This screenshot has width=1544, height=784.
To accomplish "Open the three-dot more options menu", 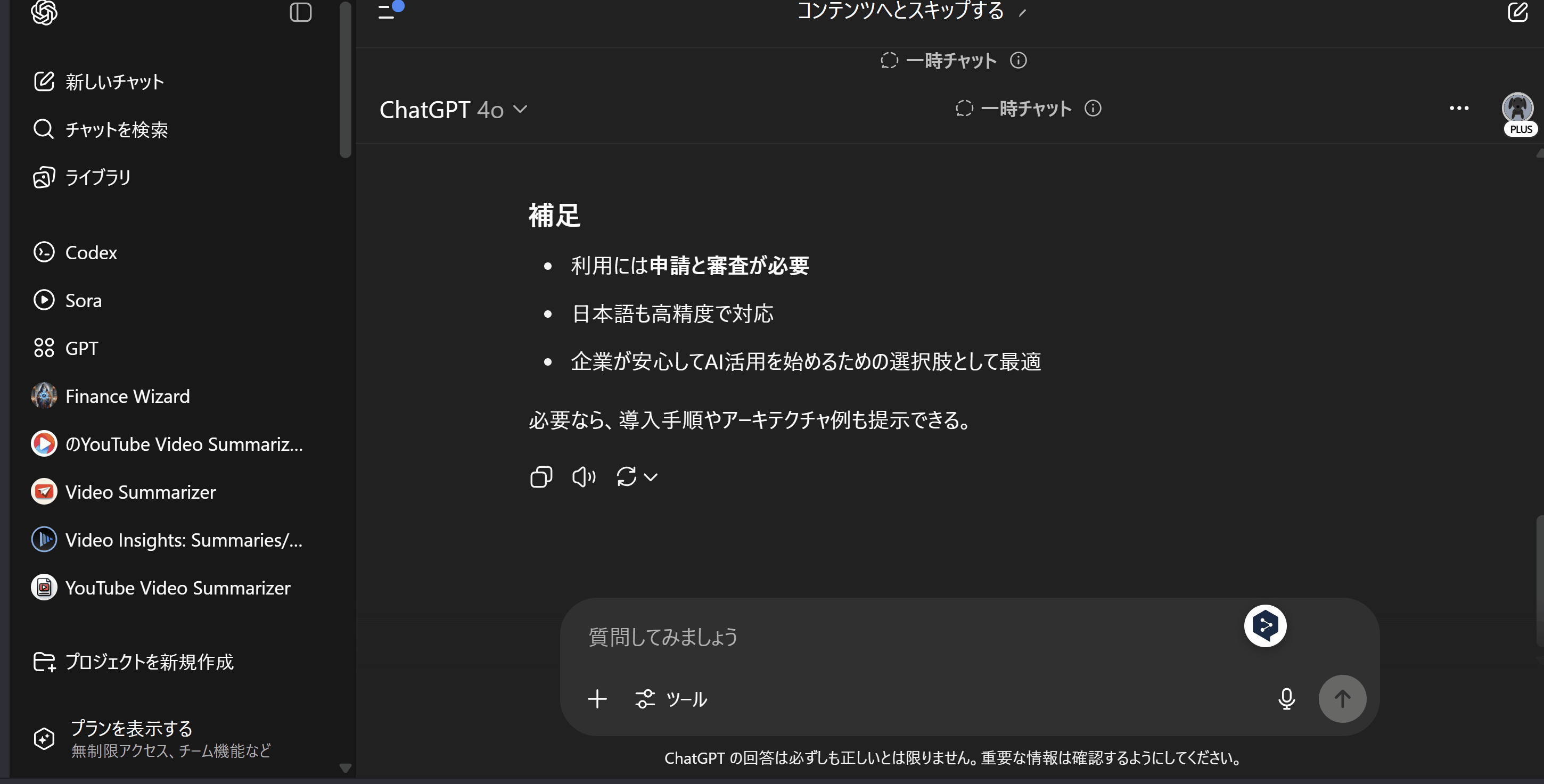I will 1459,109.
